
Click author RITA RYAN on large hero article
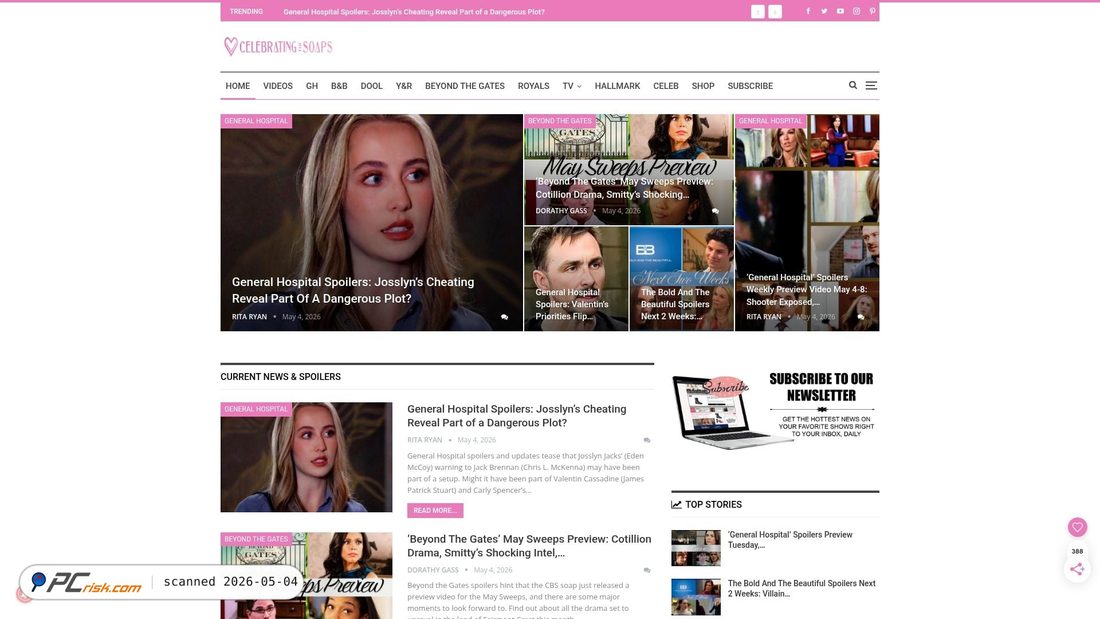tap(249, 317)
